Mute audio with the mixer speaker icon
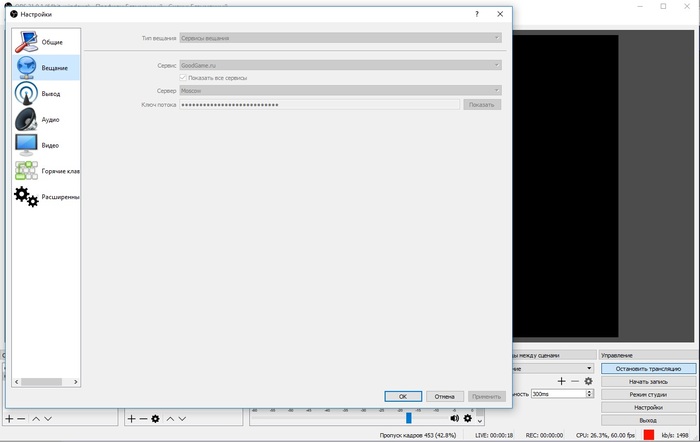The height and width of the screenshot is (442, 700). coord(454,418)
